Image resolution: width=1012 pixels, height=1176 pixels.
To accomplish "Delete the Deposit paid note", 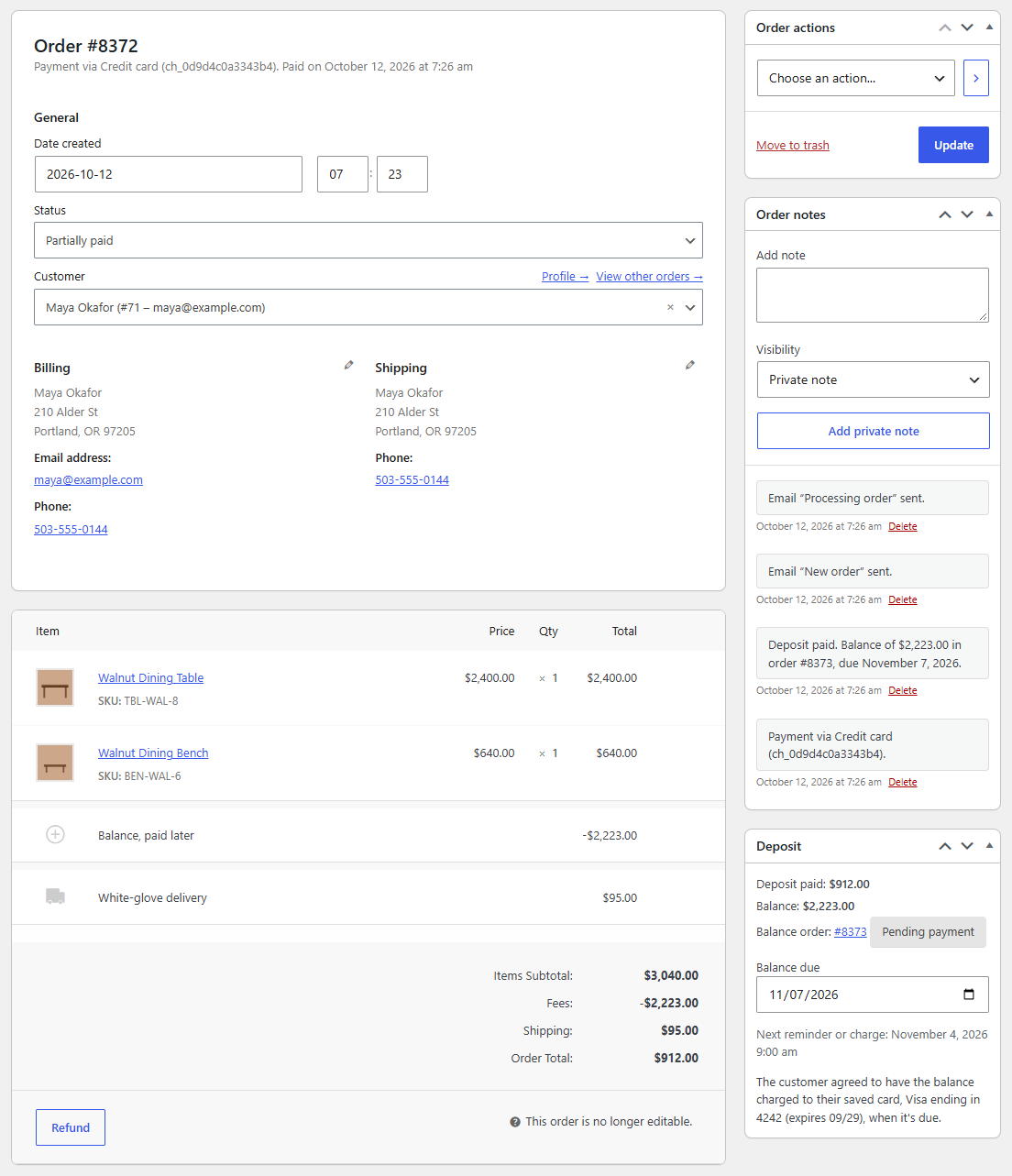I will coord(902,690).
